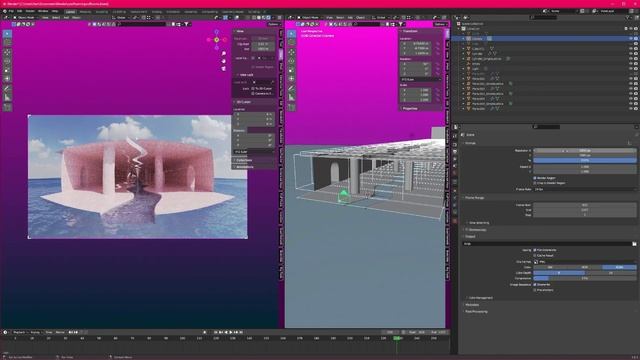Open the Frame Rate dropdown
Screen dimensions: 640x360
[584, 189]
